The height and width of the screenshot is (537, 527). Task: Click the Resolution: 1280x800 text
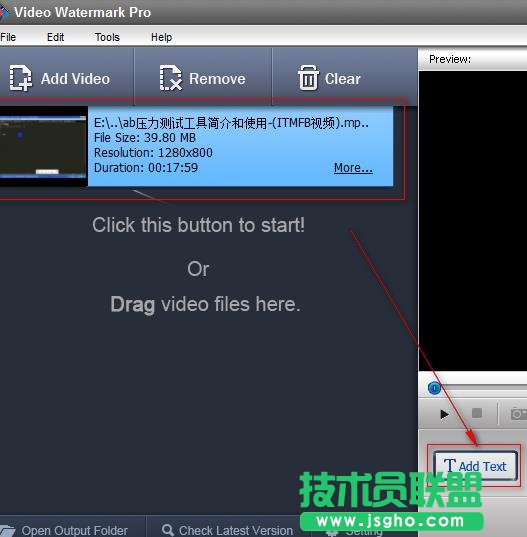(153, 153)
